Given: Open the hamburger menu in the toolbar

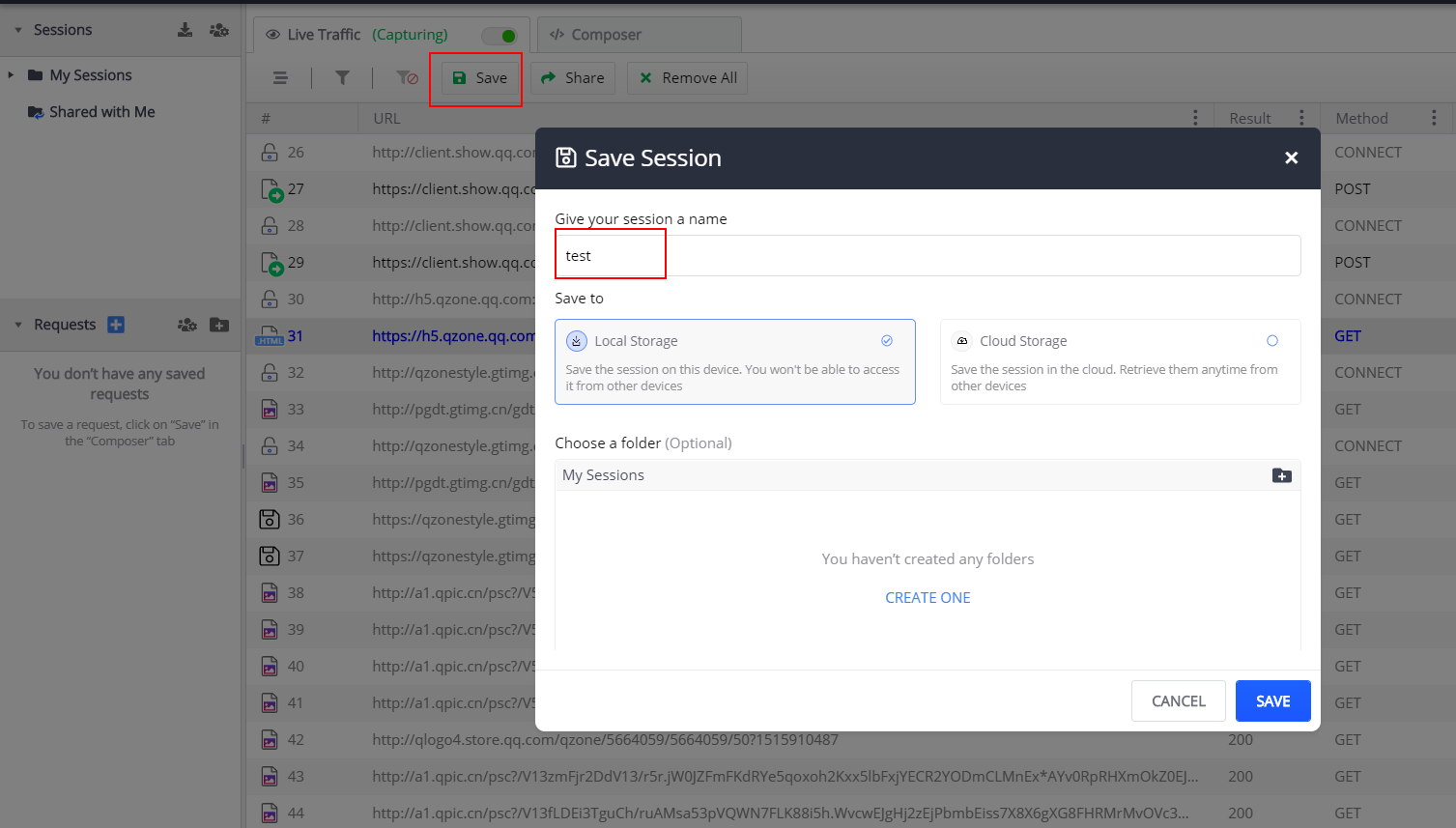Looking at the screenshot, I should coord(280,78).
